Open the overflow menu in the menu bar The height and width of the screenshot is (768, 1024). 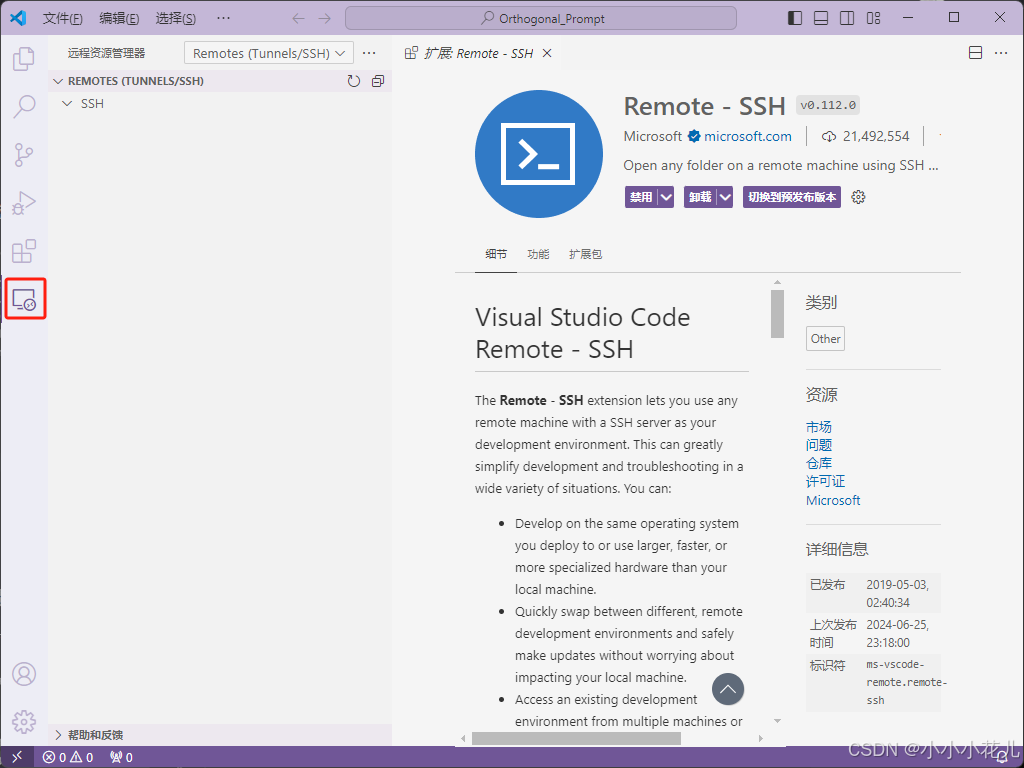coord(223,18)
